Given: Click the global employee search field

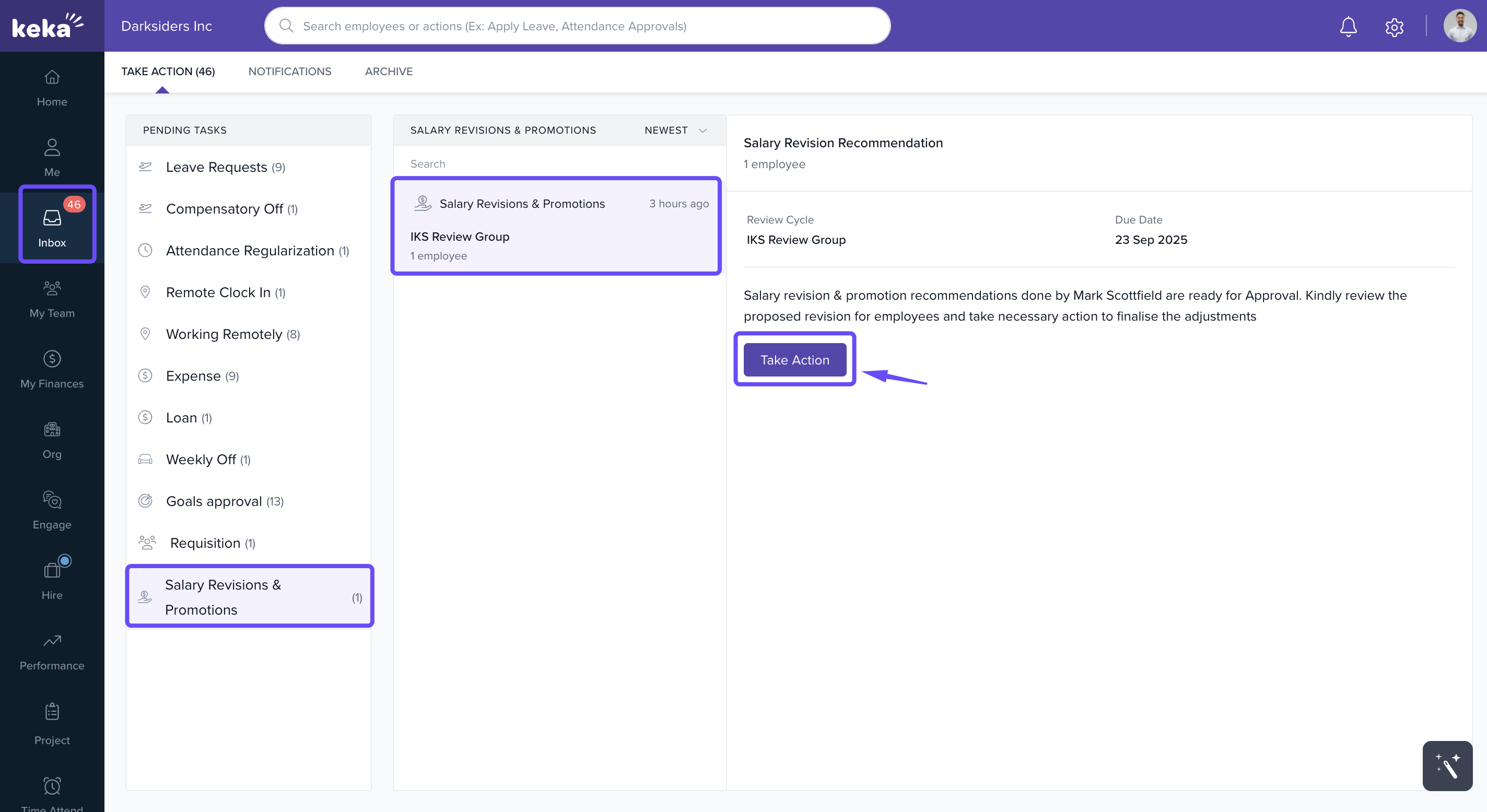Looking at the screenshot, I should [x=577, y=27].
